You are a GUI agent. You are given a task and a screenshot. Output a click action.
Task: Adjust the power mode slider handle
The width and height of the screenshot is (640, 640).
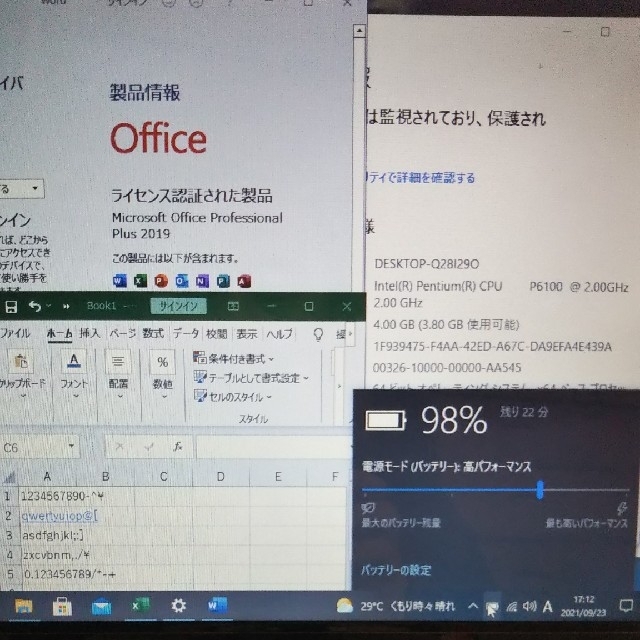click(540, 489)
